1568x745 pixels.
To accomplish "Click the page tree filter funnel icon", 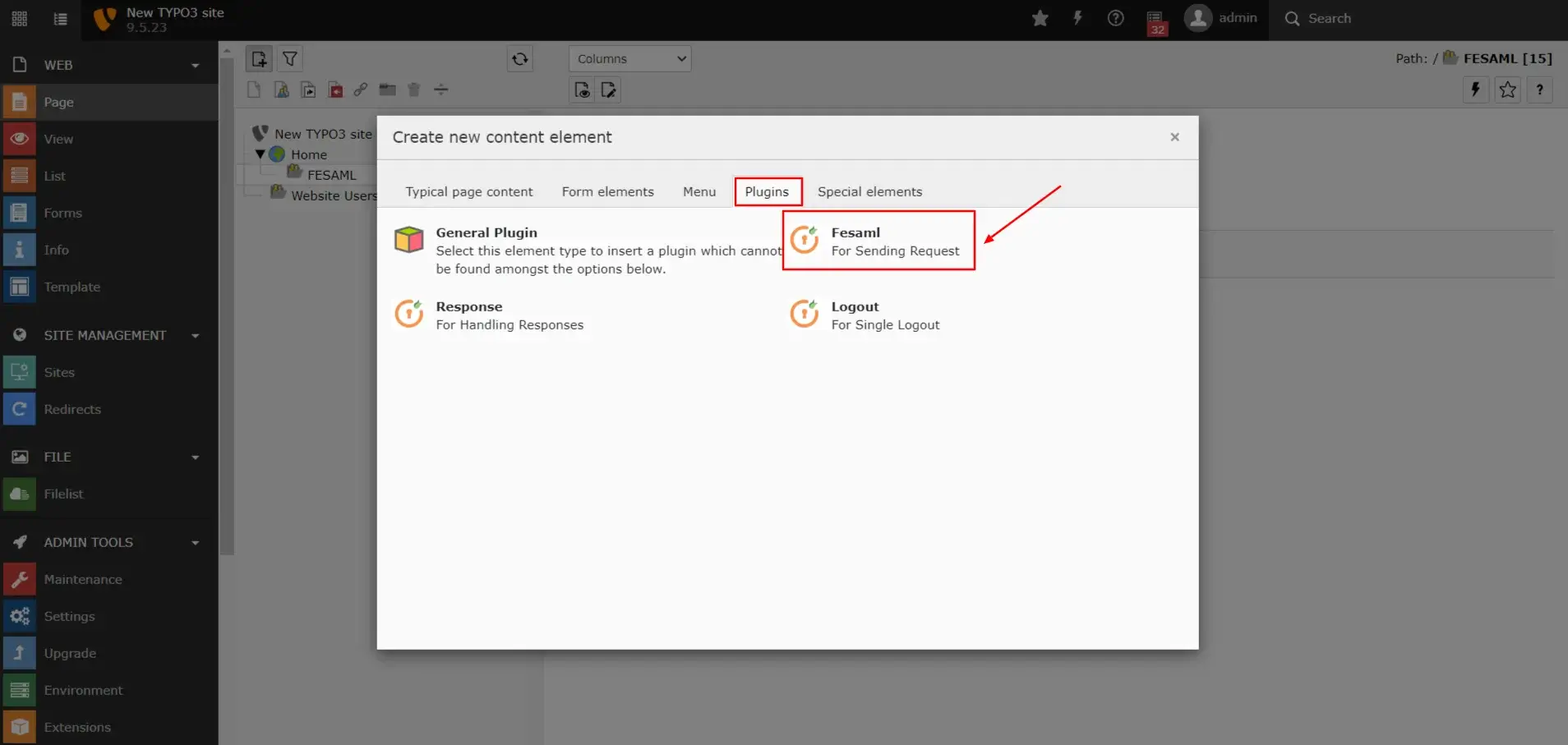I will pyautogui.click(x=290, y=58).
